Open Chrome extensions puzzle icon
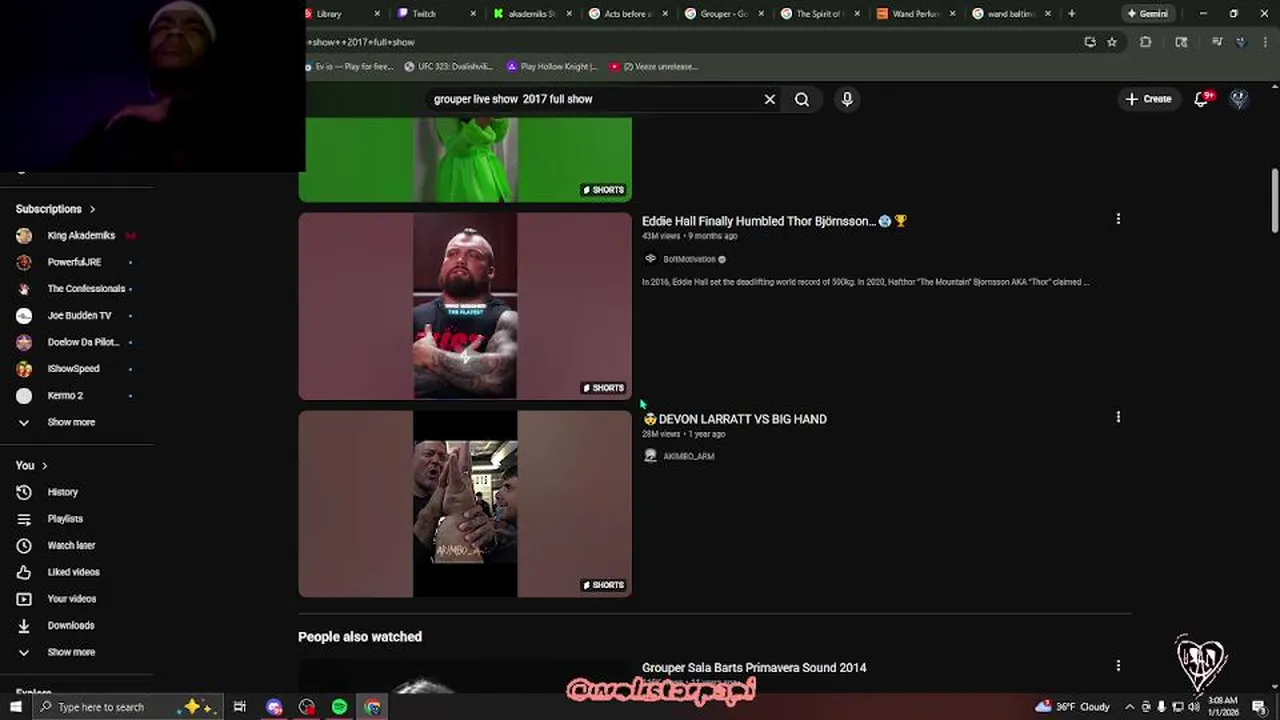 1146,42
